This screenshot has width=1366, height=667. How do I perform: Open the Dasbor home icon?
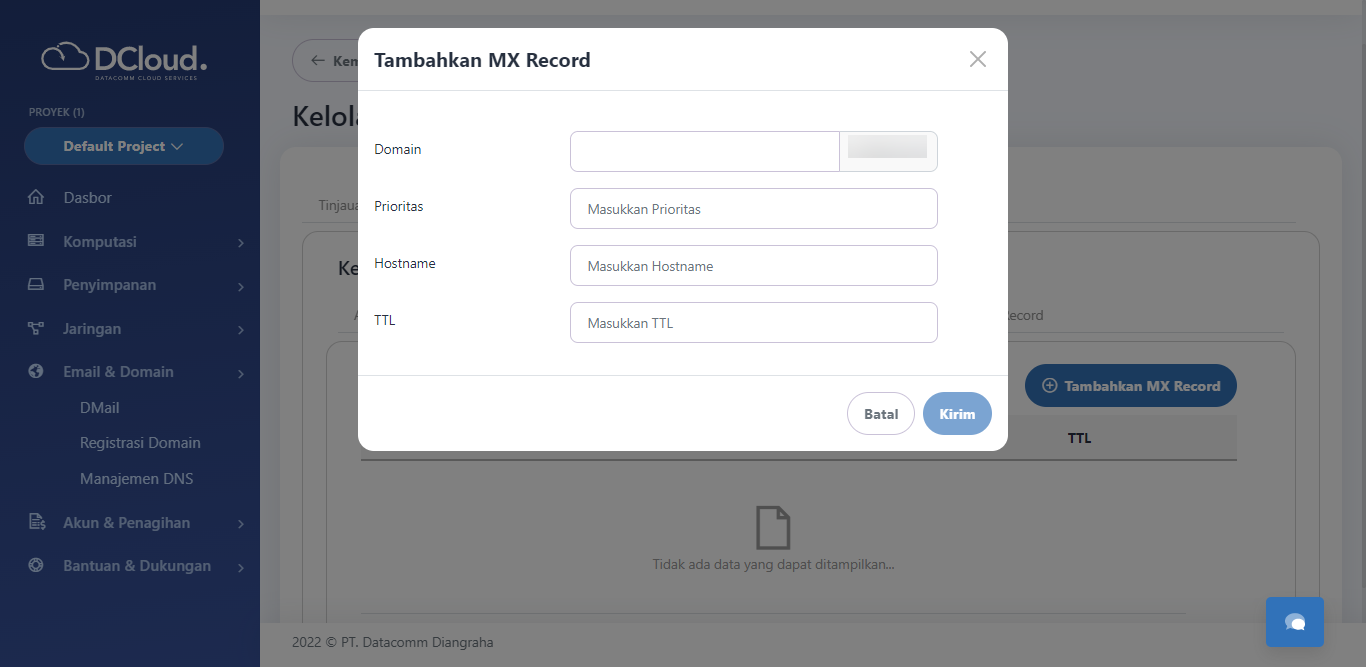pos(36,197)
